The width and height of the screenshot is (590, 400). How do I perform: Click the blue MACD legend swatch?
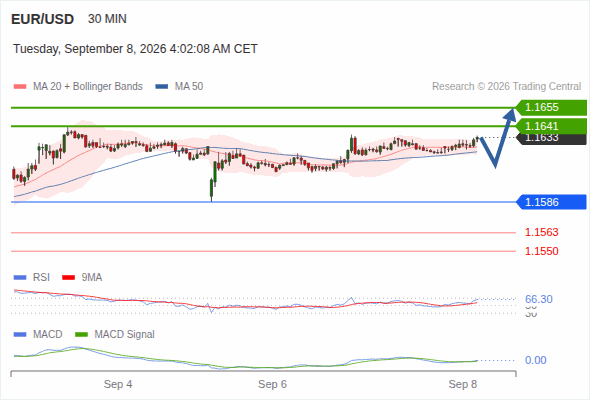[x=20, y=335]
